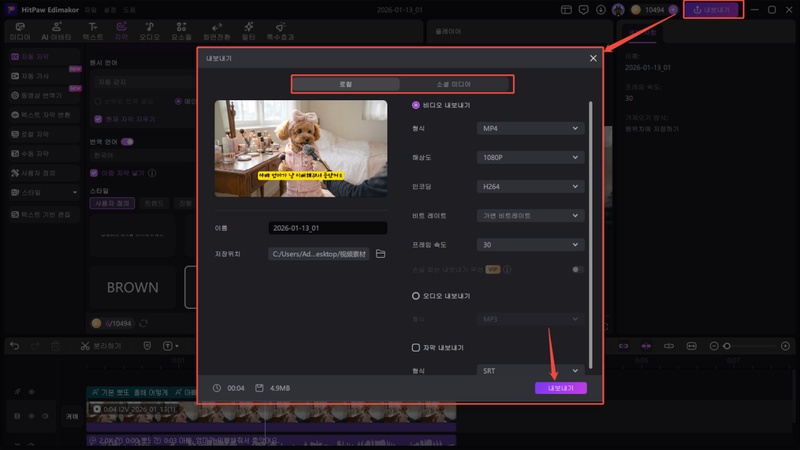Click the scissors split icon in timeline
The height and width of the screenshot is (450, 800).
pos(86,346)
